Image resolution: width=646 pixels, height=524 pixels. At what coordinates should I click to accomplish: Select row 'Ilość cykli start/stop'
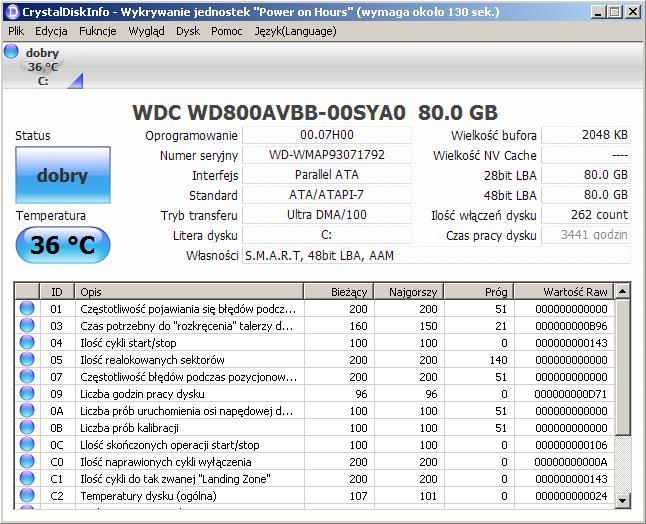pyautogui.click(x=314, y=343)
